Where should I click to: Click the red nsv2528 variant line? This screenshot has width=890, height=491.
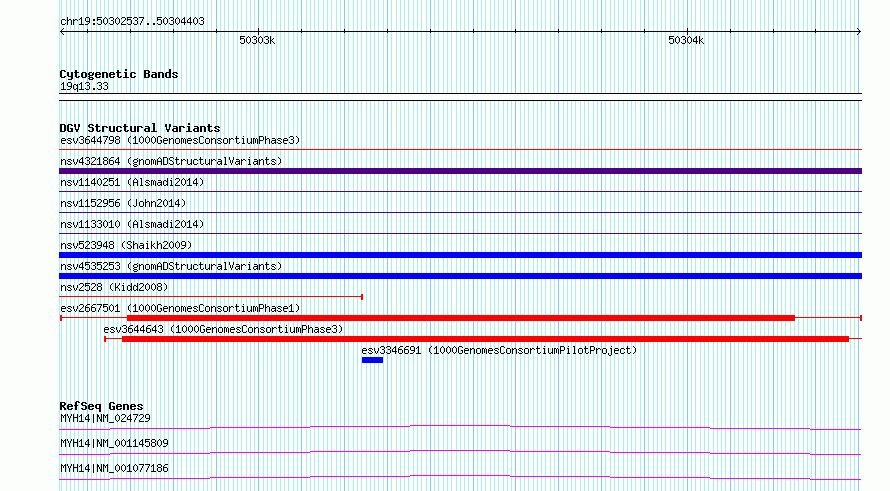[211, 297]
